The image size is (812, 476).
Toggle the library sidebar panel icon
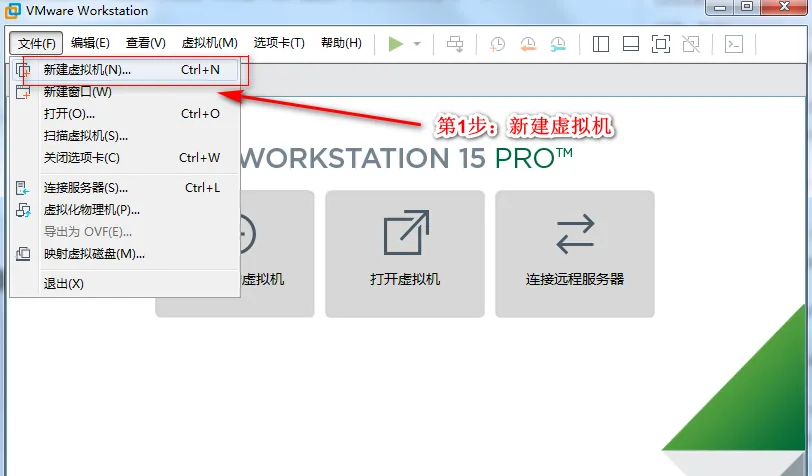coord(601,44)
